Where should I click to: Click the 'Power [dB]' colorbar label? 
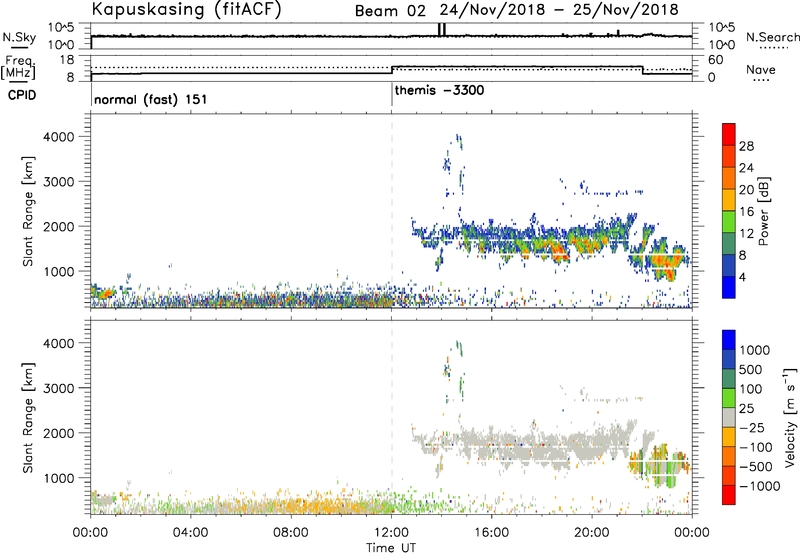[763, 211]
